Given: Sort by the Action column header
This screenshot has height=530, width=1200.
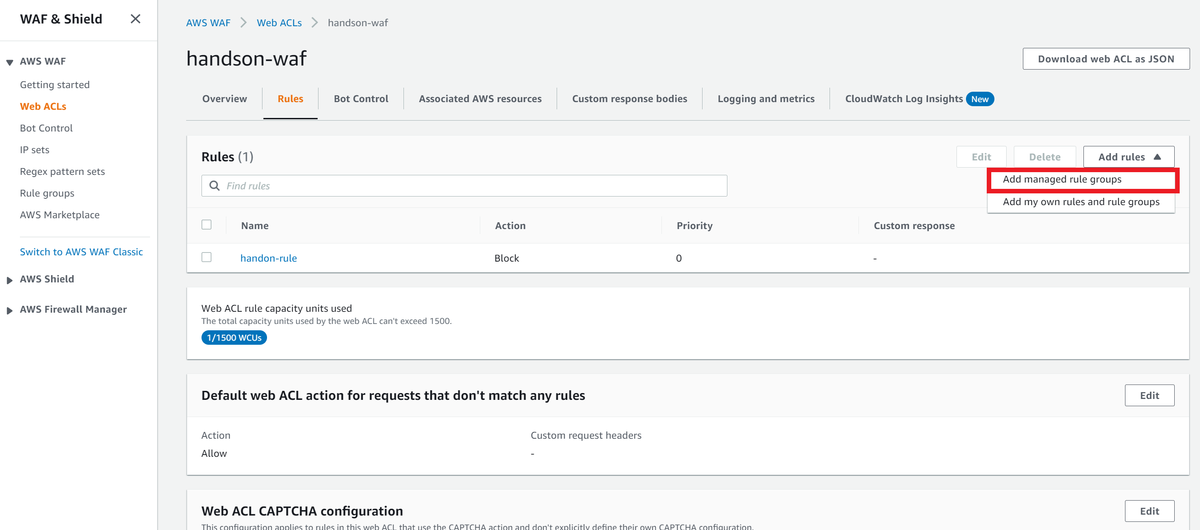Looking at the screenshot, I should (510, 226).
